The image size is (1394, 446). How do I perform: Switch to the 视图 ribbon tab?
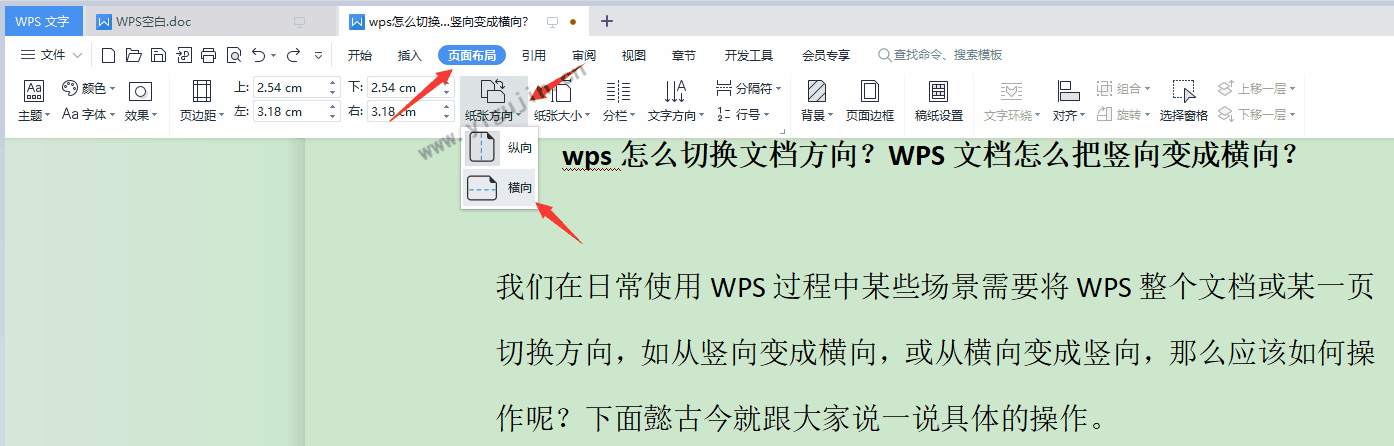click(x=634, y=55)
